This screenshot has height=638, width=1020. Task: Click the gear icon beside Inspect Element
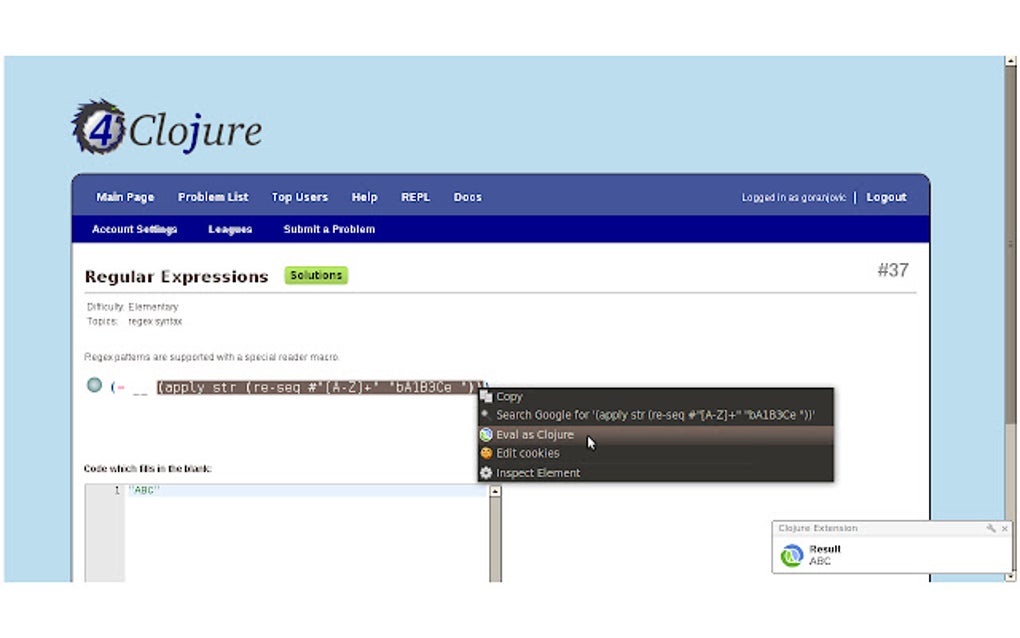tap(486, 472)
